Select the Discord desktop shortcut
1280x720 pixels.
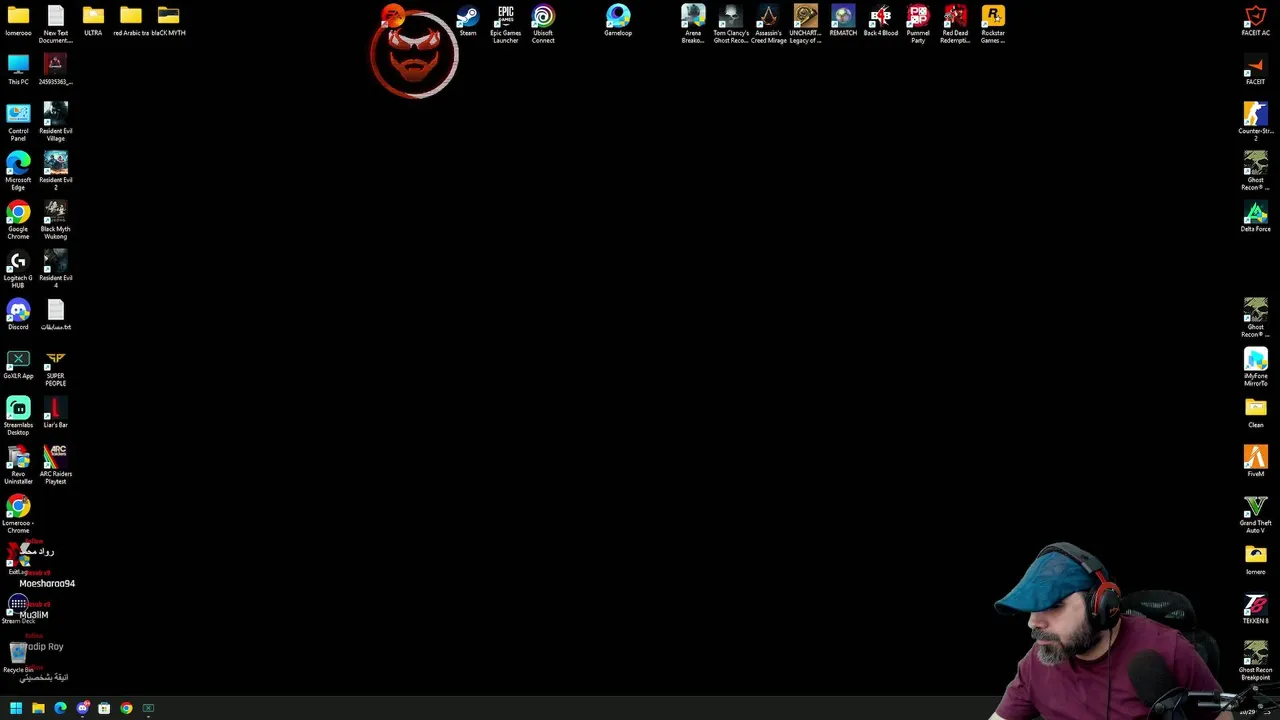click(18, 315)
